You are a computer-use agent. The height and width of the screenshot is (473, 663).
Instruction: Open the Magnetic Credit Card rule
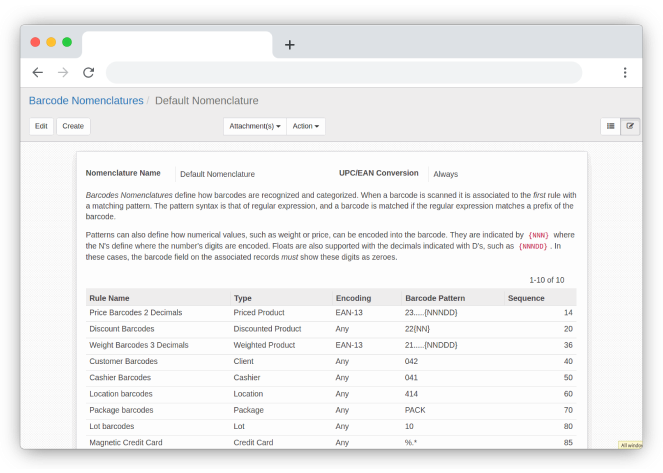(x=126, y=442)
